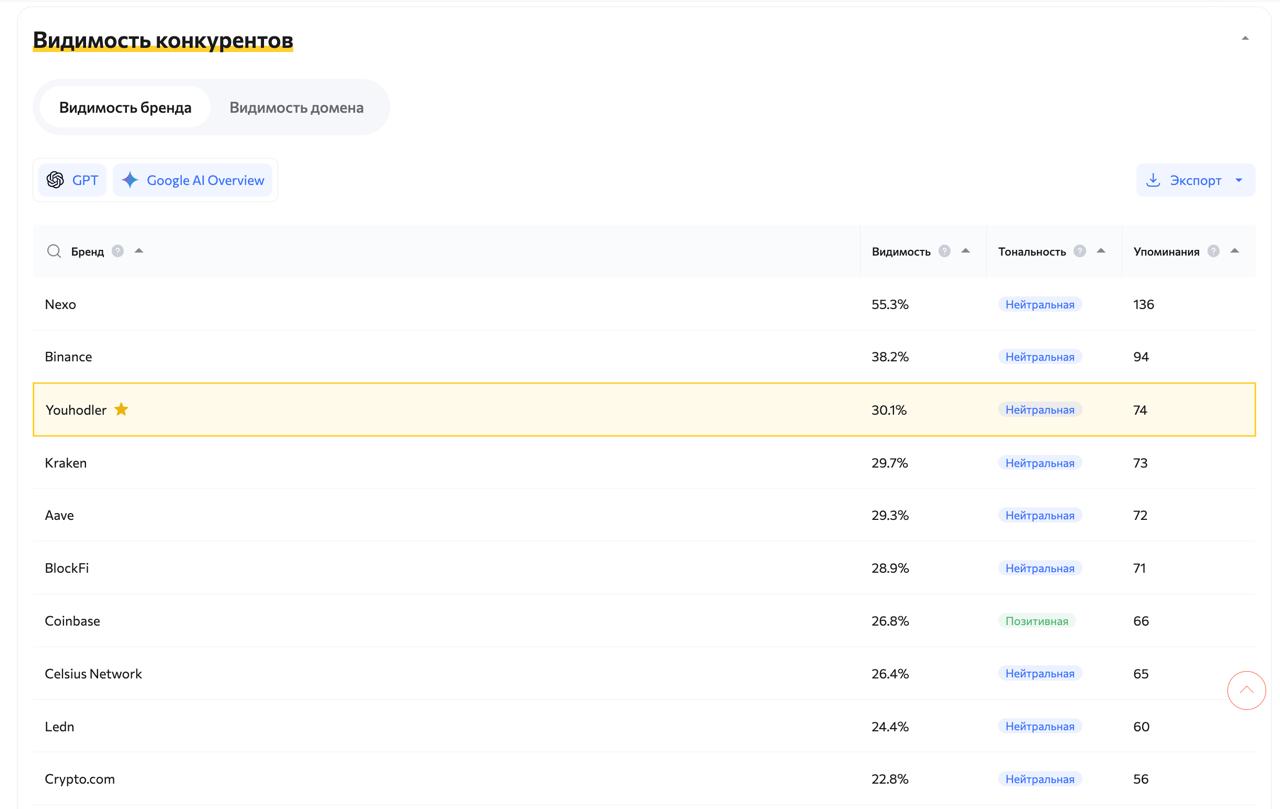Select the highlighted Youhodler table row
The image size is (1280, 809).
(x=500, y=410)
